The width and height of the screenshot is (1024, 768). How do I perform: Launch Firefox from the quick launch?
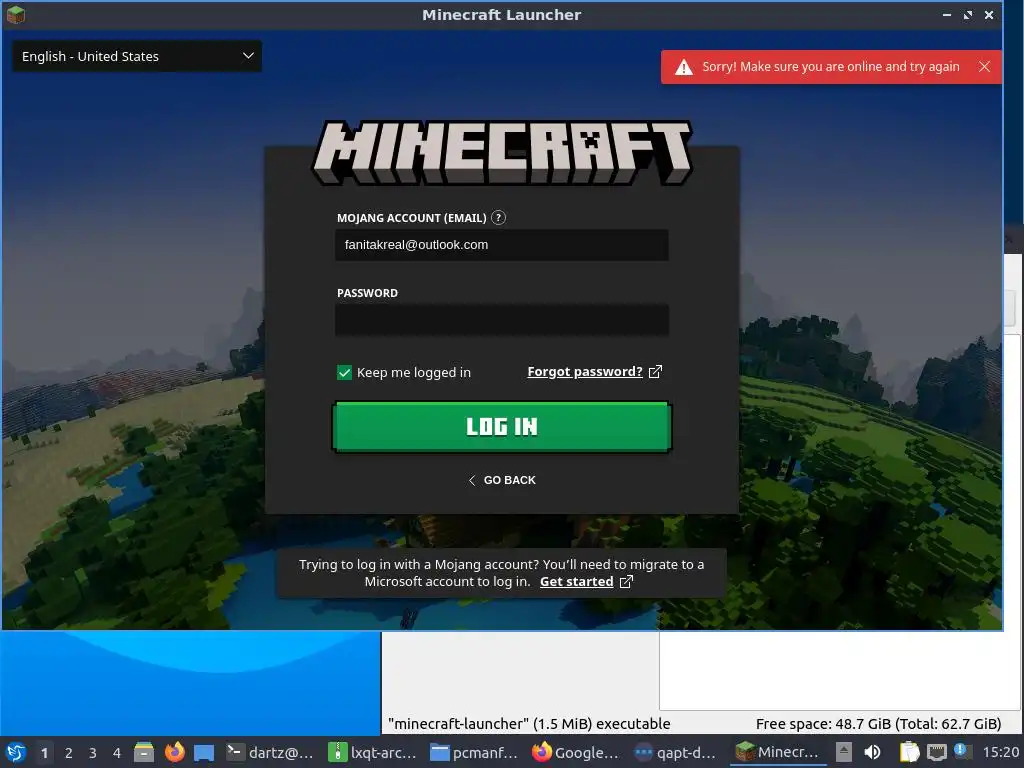(174, 752)
